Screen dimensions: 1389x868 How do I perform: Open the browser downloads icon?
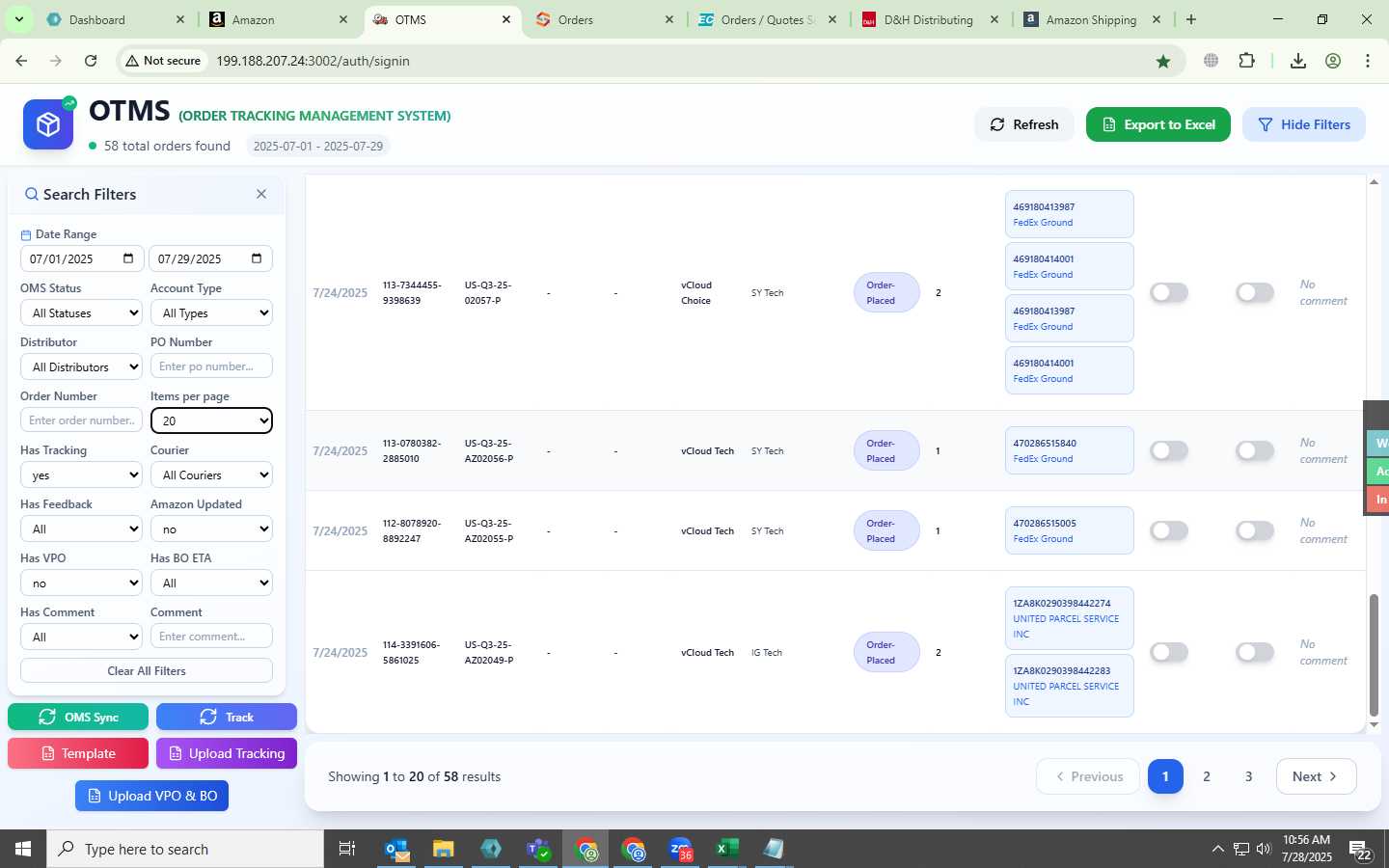(1298, 61)
